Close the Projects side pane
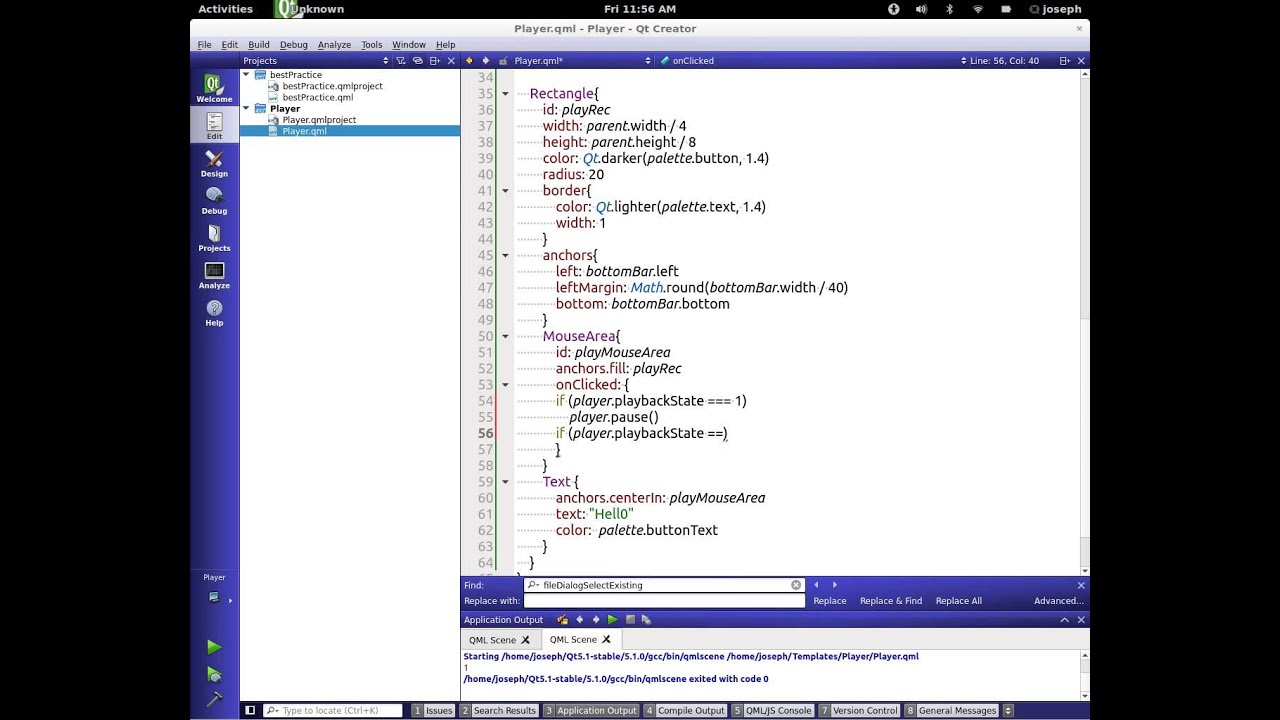The width and height of the screenshot is (1280, 720). point(451,61)
